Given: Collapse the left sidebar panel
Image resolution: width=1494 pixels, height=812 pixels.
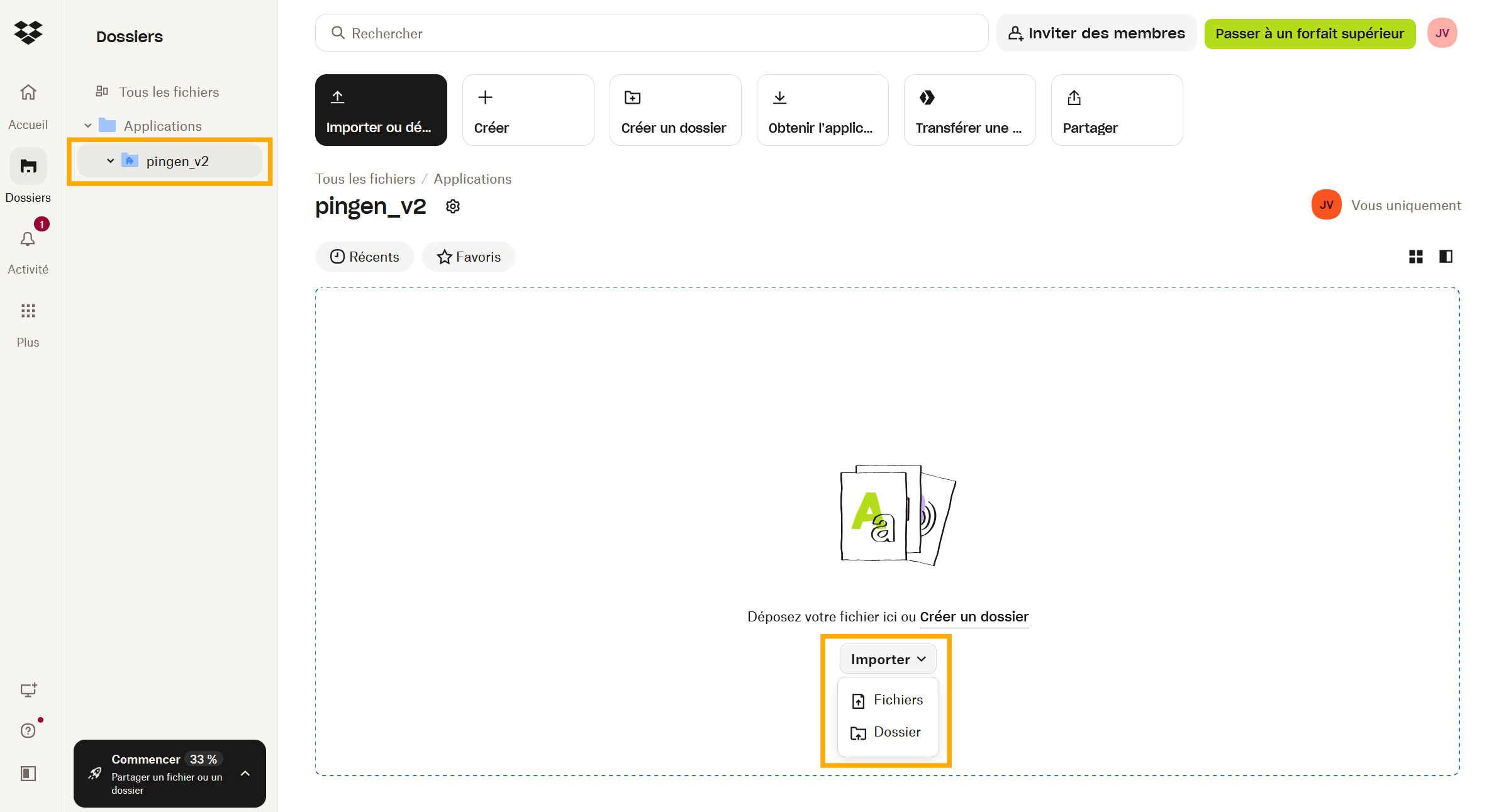Looking at the screenshot, I should point(28,773).
